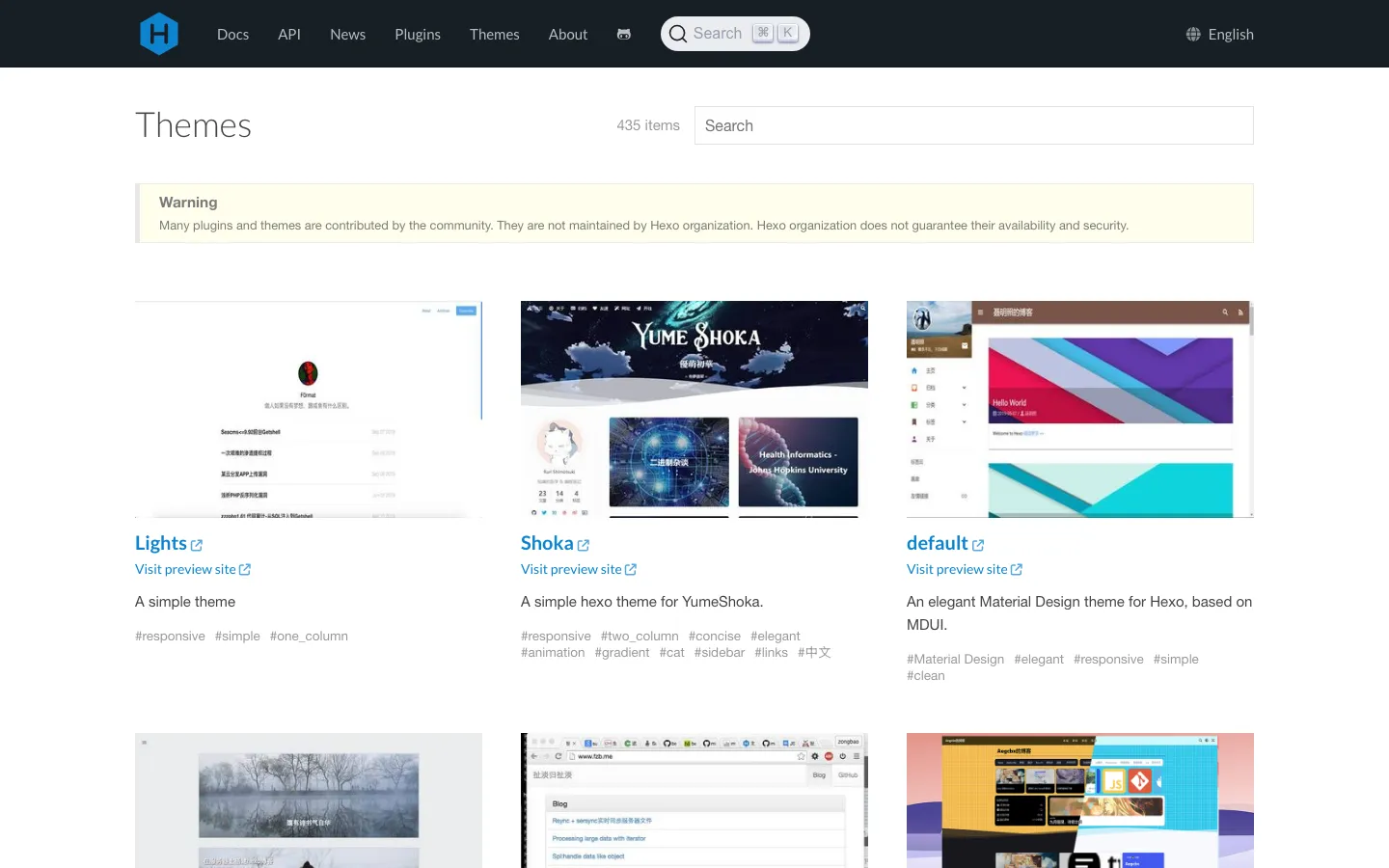Image resolution: width=1389 pixels, height=868 pixels.
Task: Click the default theme screenshot thumbnail
Action: coord(1080,409)
